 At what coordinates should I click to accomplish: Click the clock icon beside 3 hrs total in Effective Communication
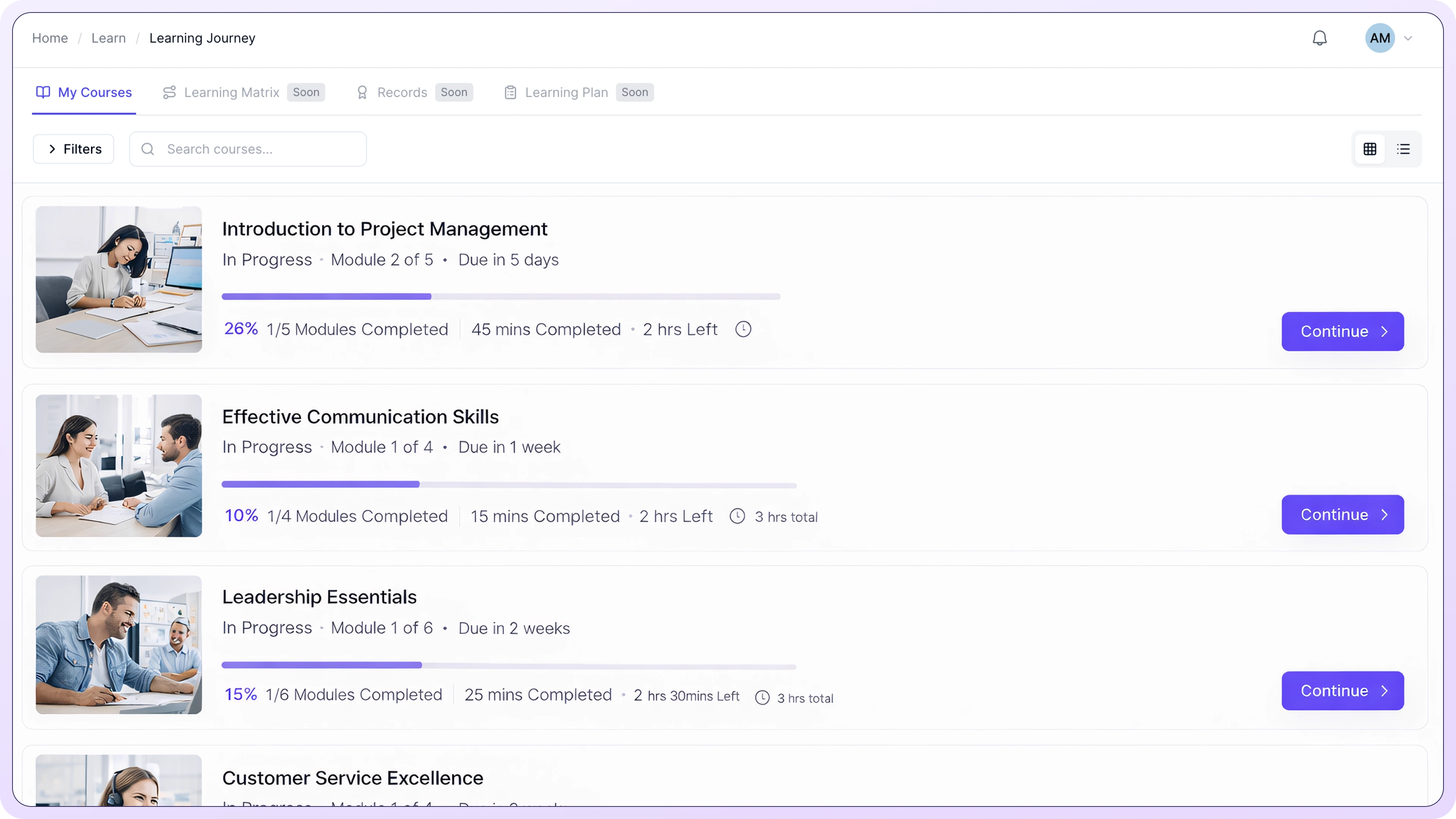tap(737, 516)
